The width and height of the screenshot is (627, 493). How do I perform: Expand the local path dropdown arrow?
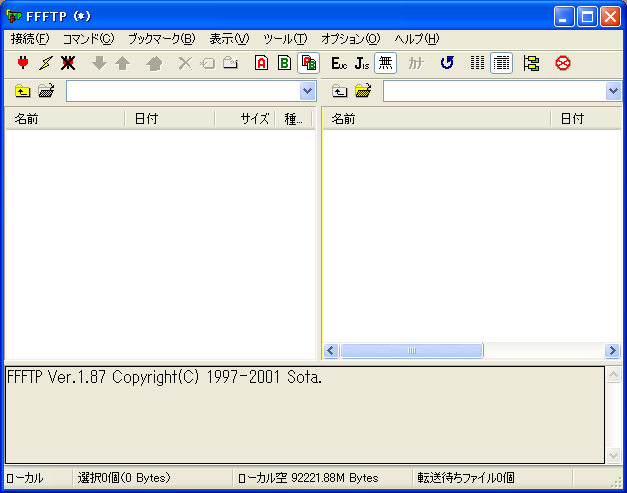(308, 91)
